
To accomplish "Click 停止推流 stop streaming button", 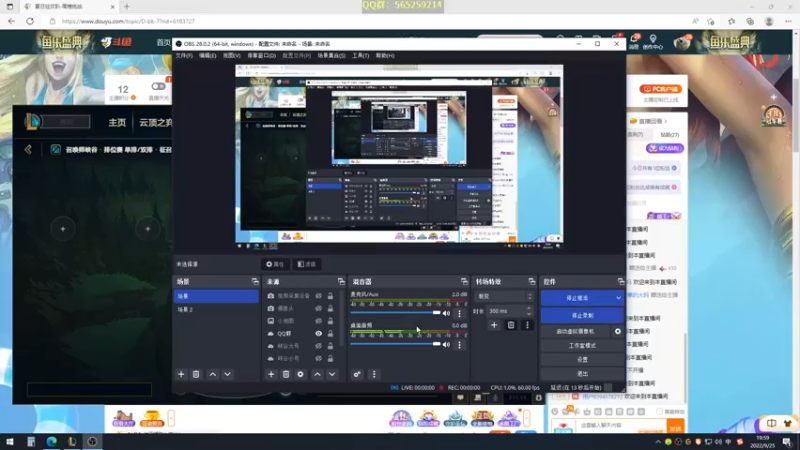I will (578, 298).
